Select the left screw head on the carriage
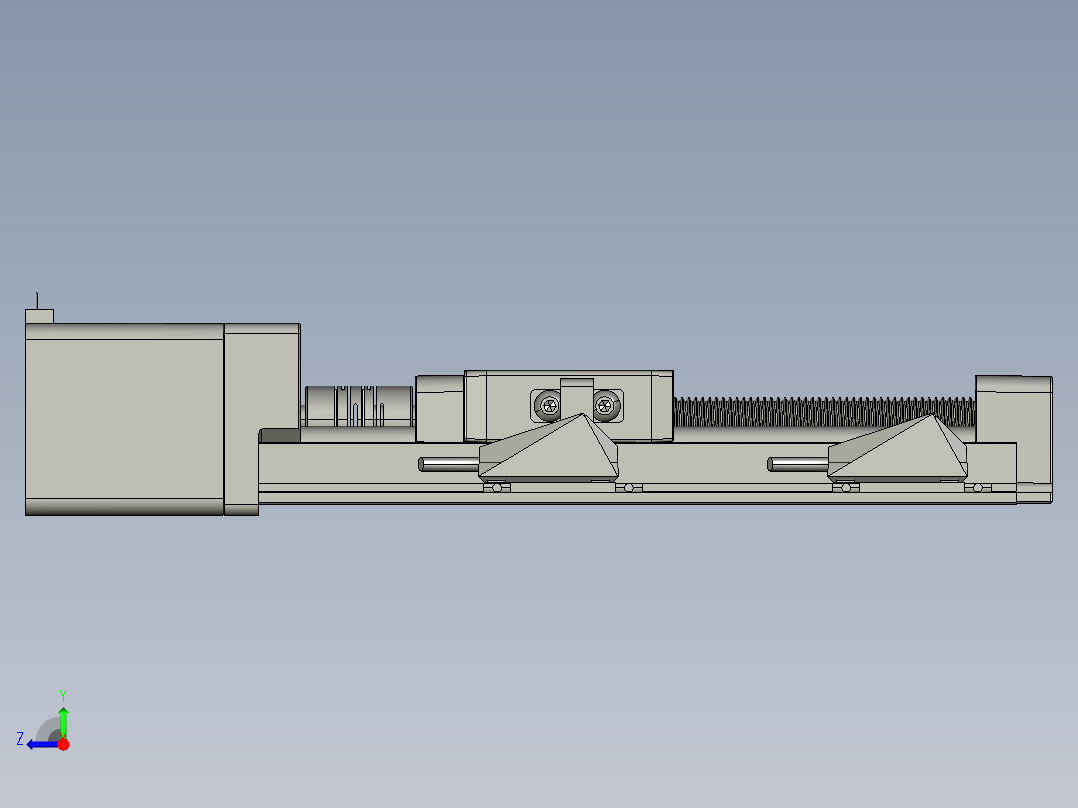1078x808 pixels. (549, 406)
